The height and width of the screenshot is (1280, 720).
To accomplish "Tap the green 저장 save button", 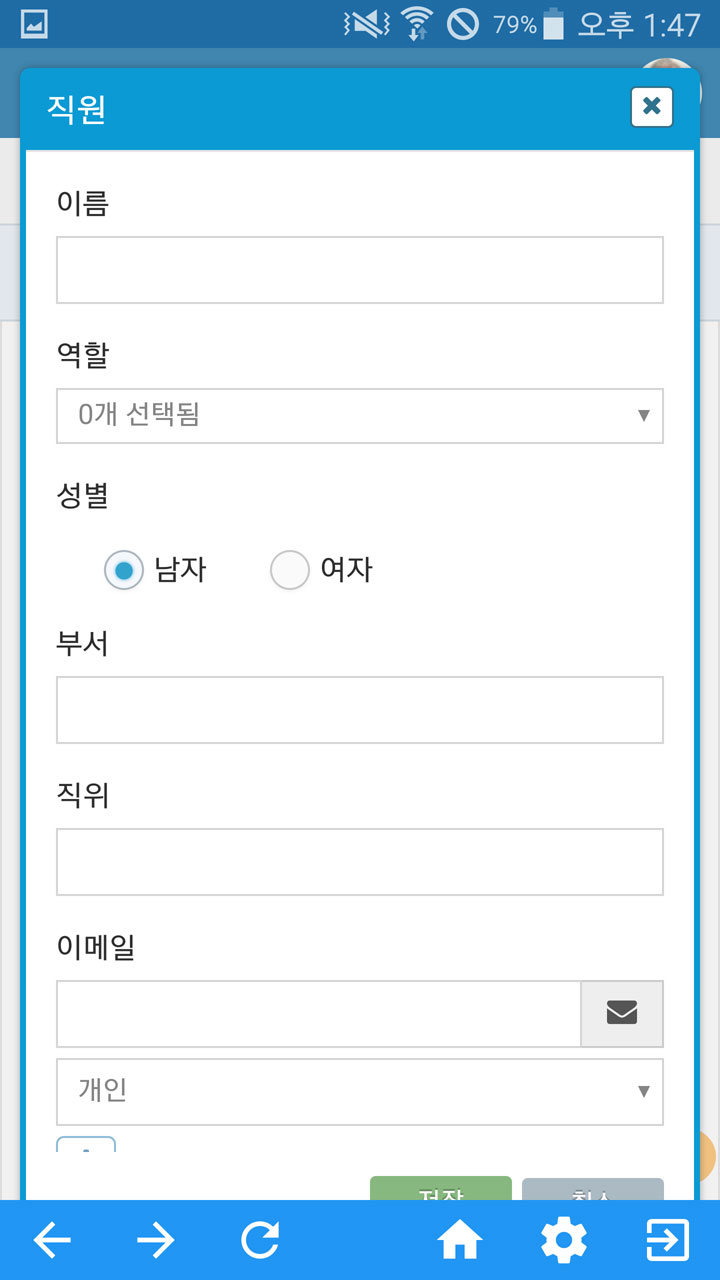I will click(441, 1189).
